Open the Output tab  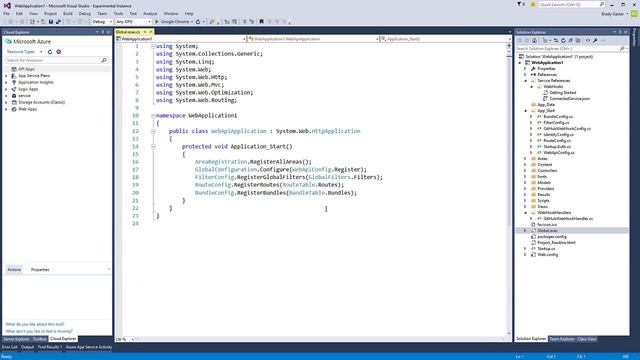point(28,347)
